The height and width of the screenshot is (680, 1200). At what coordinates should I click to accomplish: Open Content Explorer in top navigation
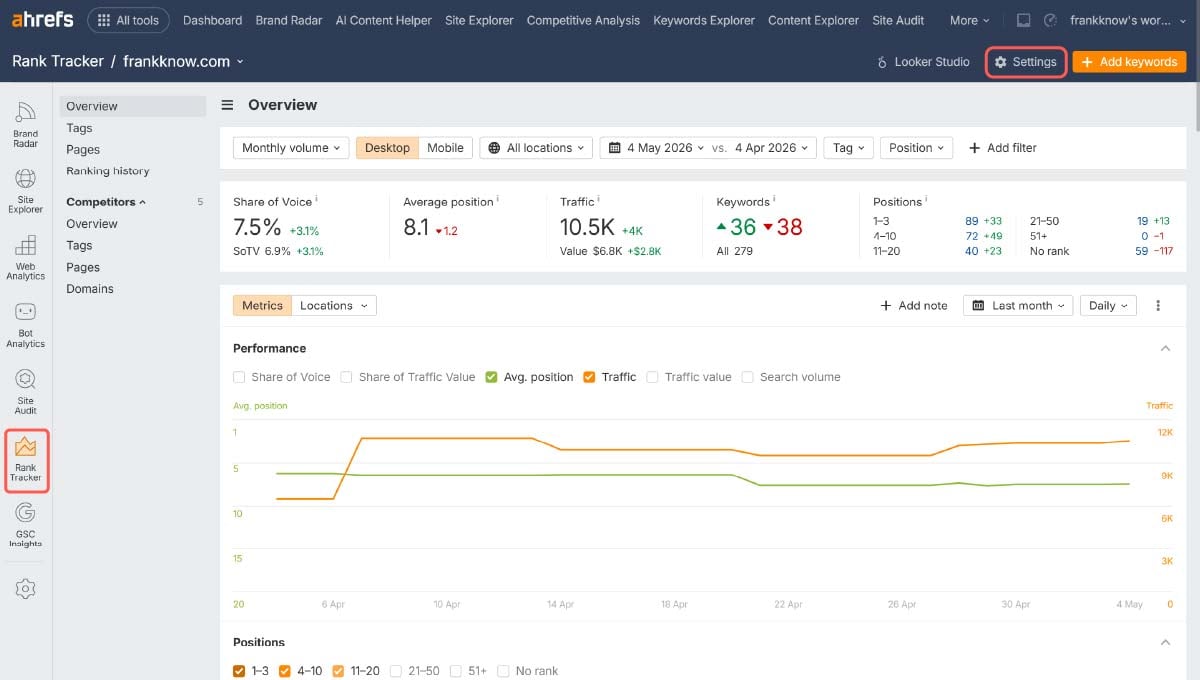click(x=813, y=20)
